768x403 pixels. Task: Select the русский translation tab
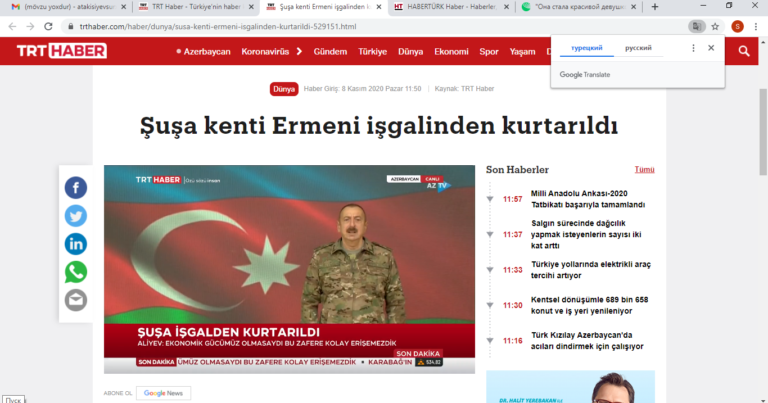point(638,48)
